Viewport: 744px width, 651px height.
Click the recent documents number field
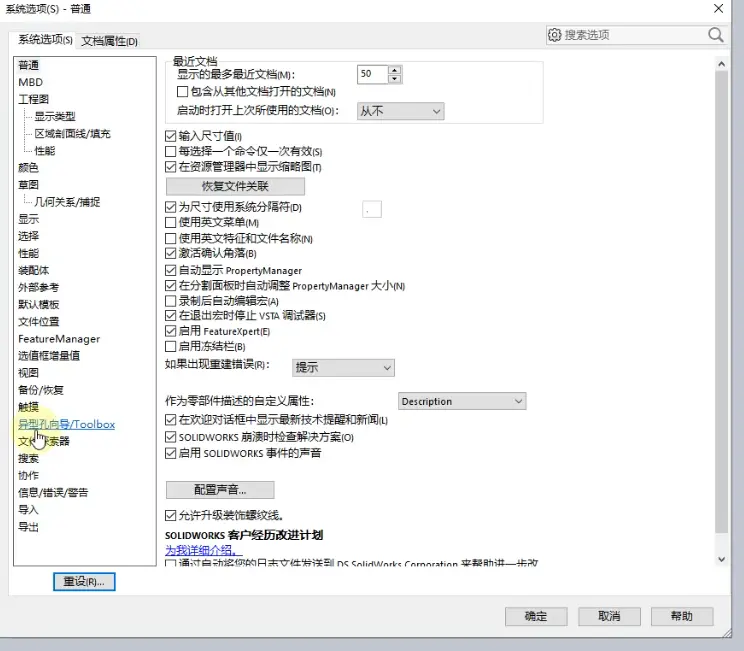click(372, 74)
